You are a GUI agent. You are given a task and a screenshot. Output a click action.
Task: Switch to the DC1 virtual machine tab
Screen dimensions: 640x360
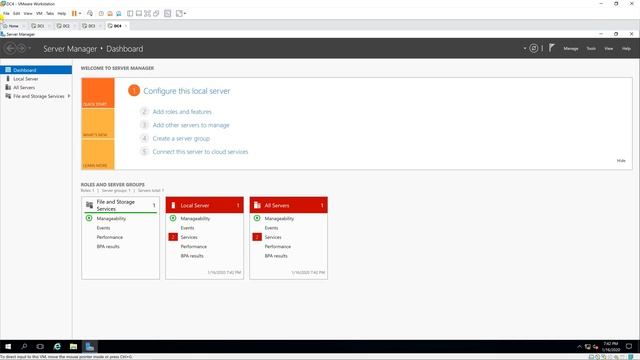[39, 26]
